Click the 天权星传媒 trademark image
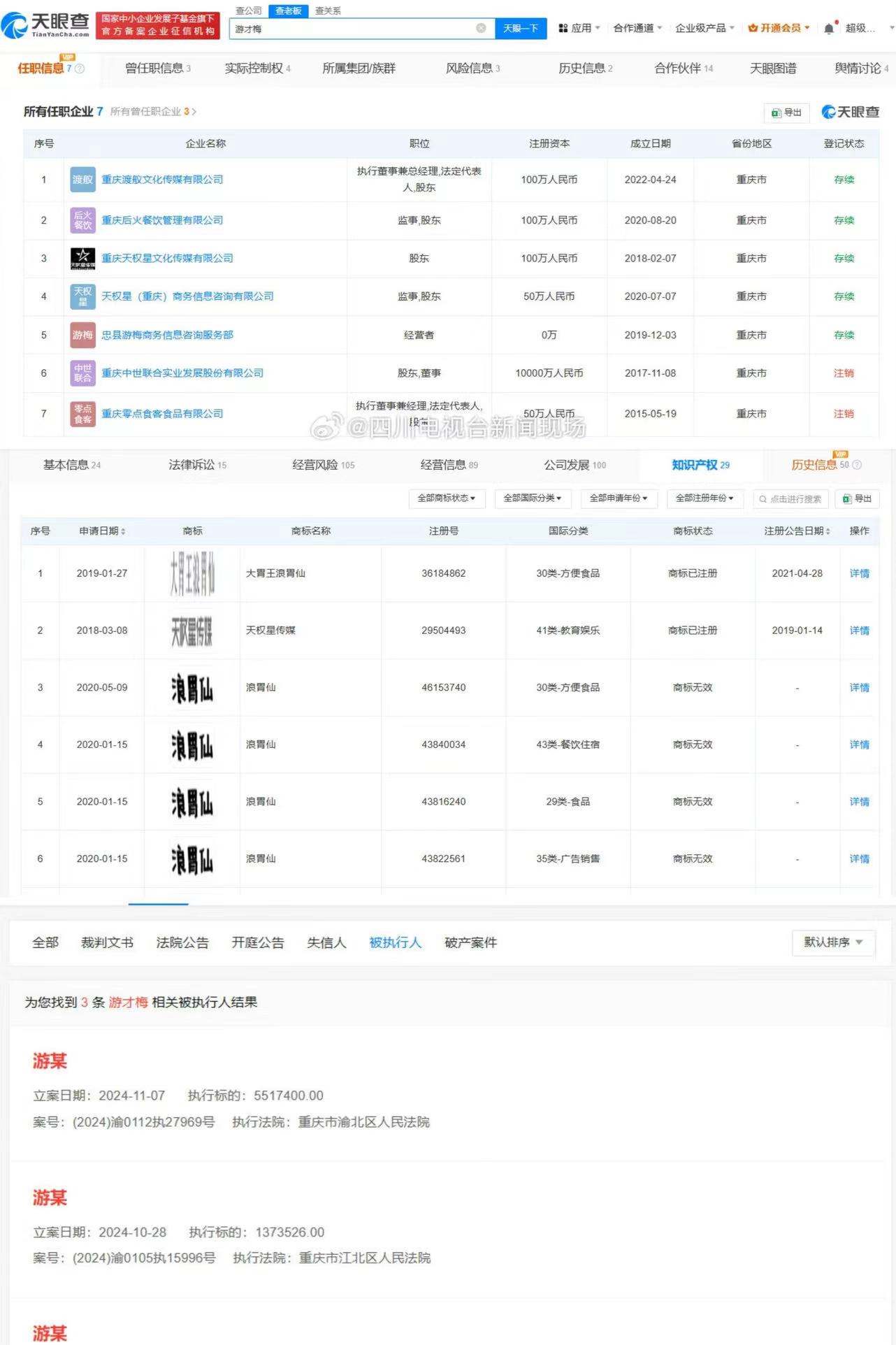896x1345 pixels. (x=192, y=631)
